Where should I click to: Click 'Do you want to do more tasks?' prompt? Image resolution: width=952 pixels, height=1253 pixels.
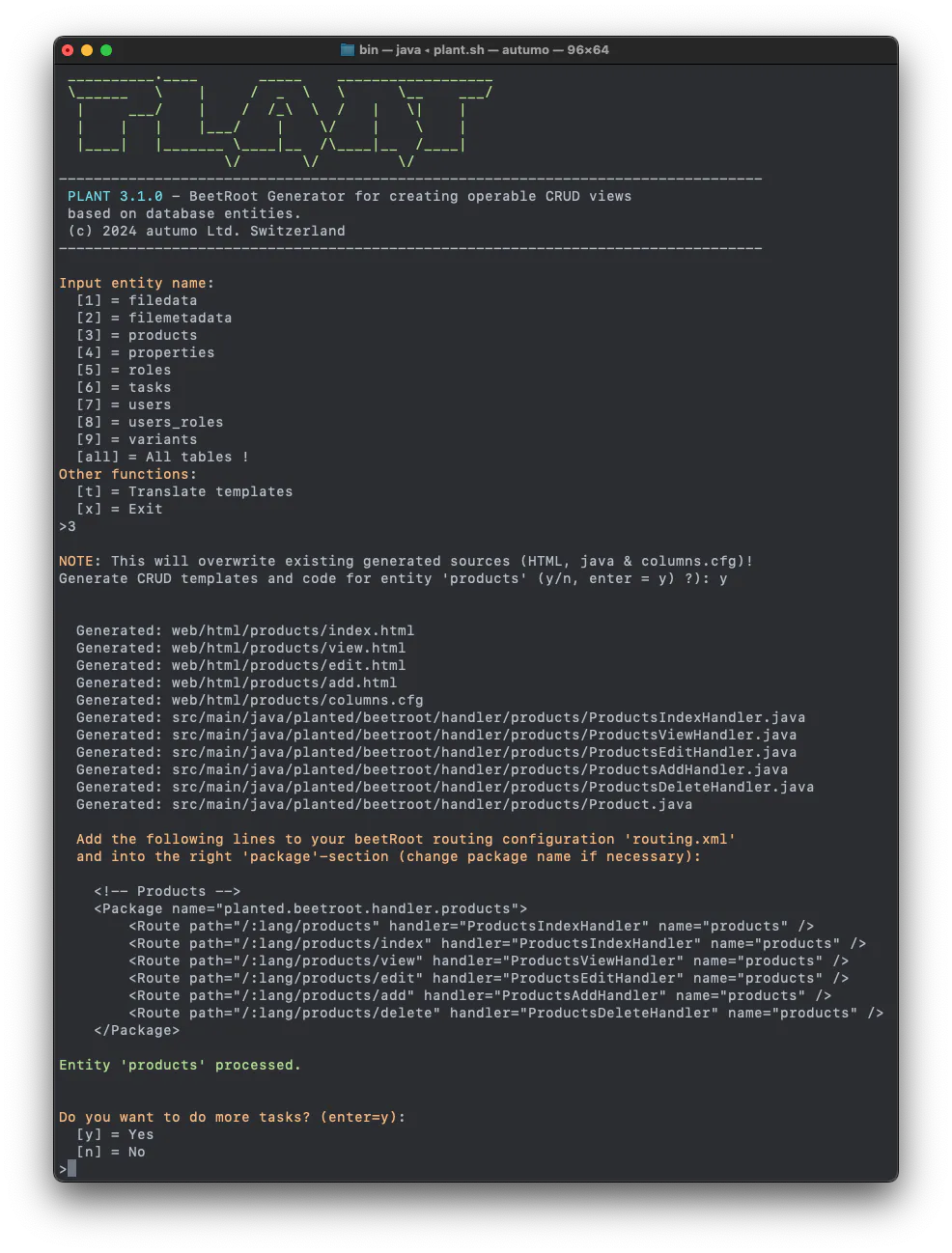[x=232, y=1117]
